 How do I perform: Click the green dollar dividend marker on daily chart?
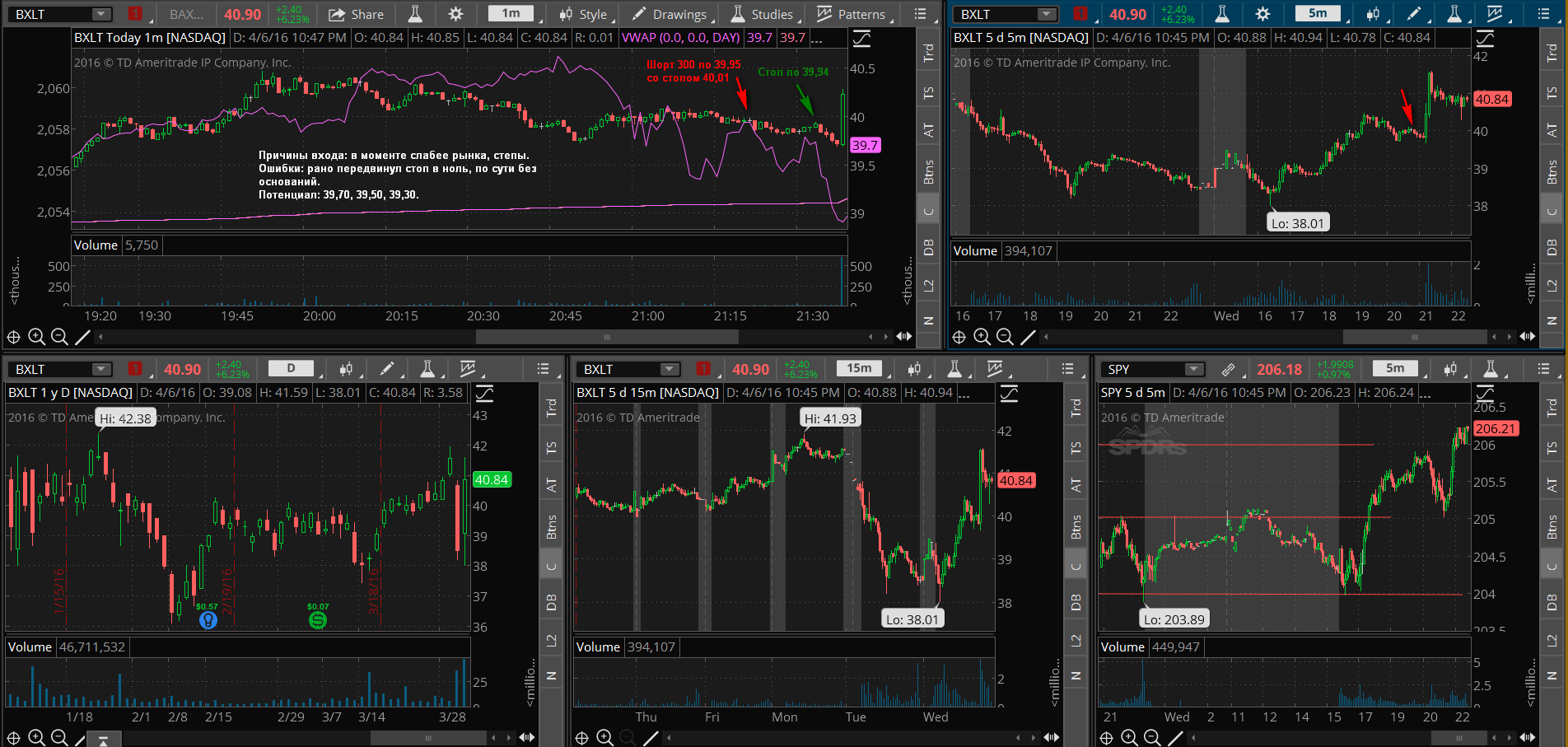point(318,620)
